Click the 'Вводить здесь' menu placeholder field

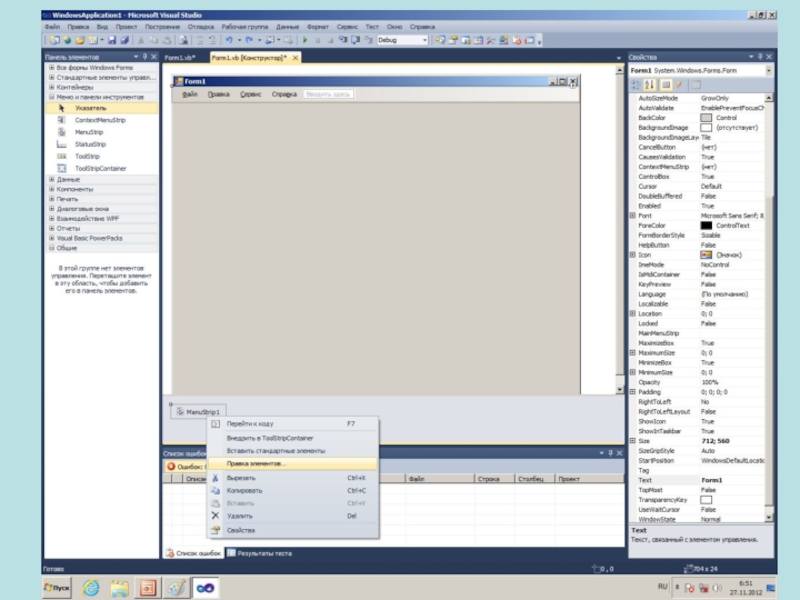click(328, 93)
